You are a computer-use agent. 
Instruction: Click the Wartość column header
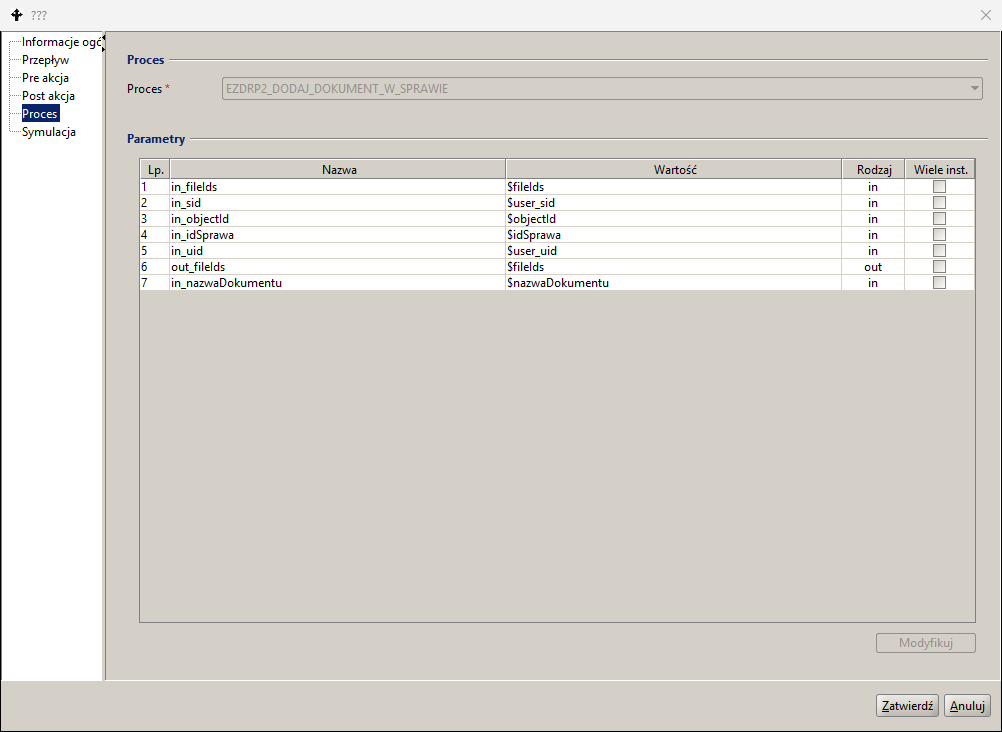674,169
